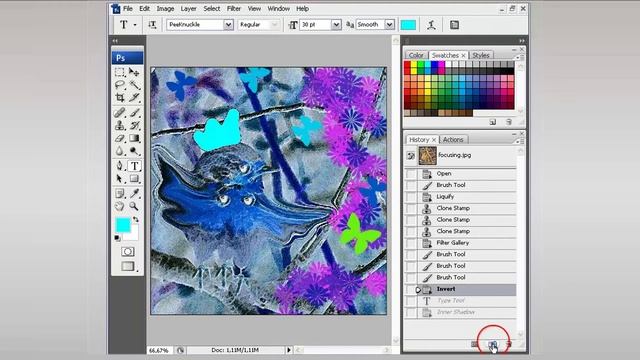Screen dimensions: 640x360
Task: Select the Rectangular Marquee tool
Action: pos(120,72)
